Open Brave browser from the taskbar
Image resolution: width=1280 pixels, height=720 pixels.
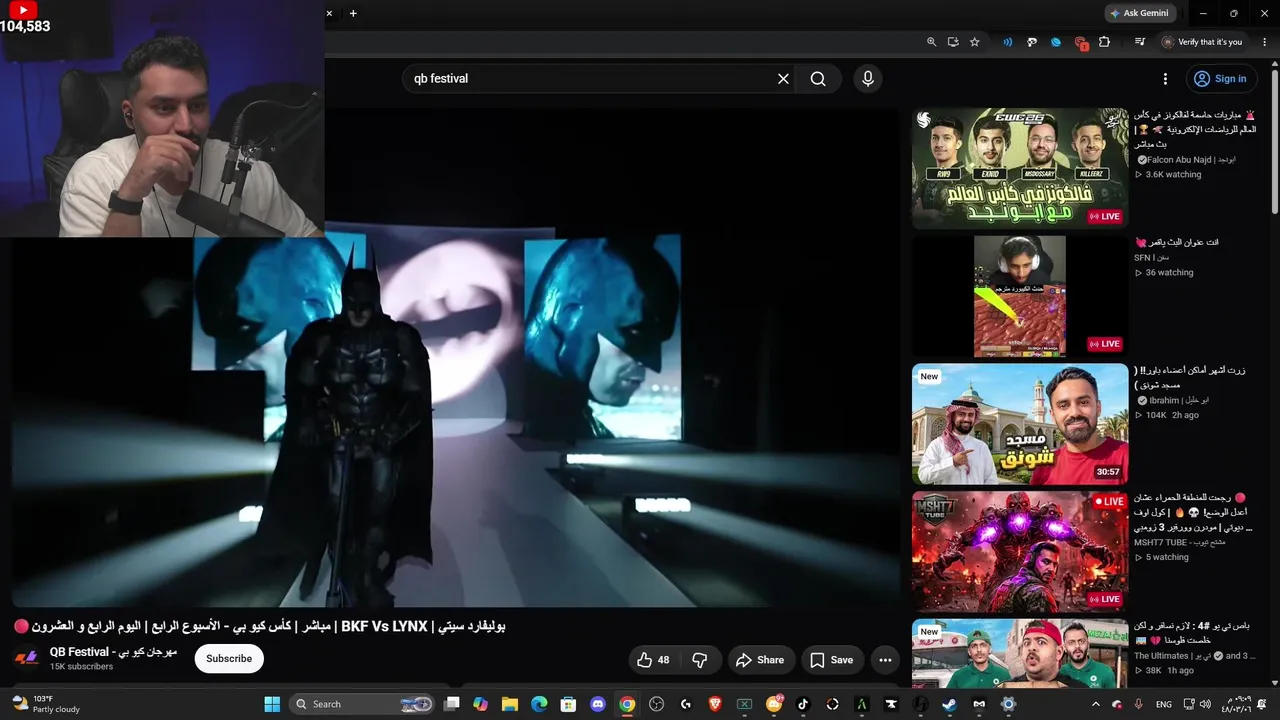[715, 704]
